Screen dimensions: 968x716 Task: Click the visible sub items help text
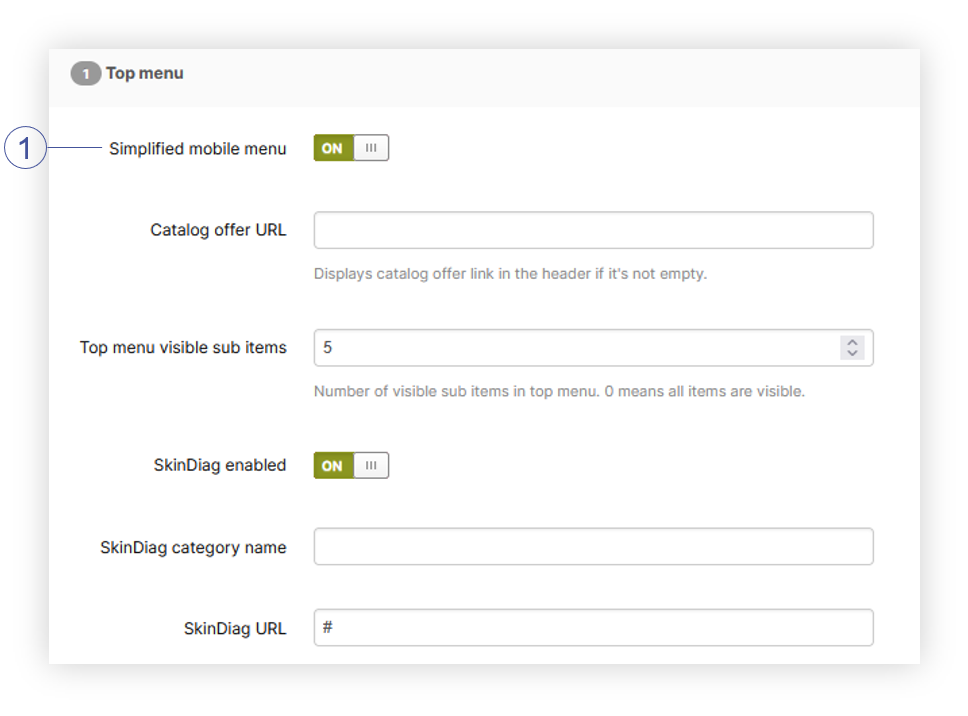tap(559, 392)
